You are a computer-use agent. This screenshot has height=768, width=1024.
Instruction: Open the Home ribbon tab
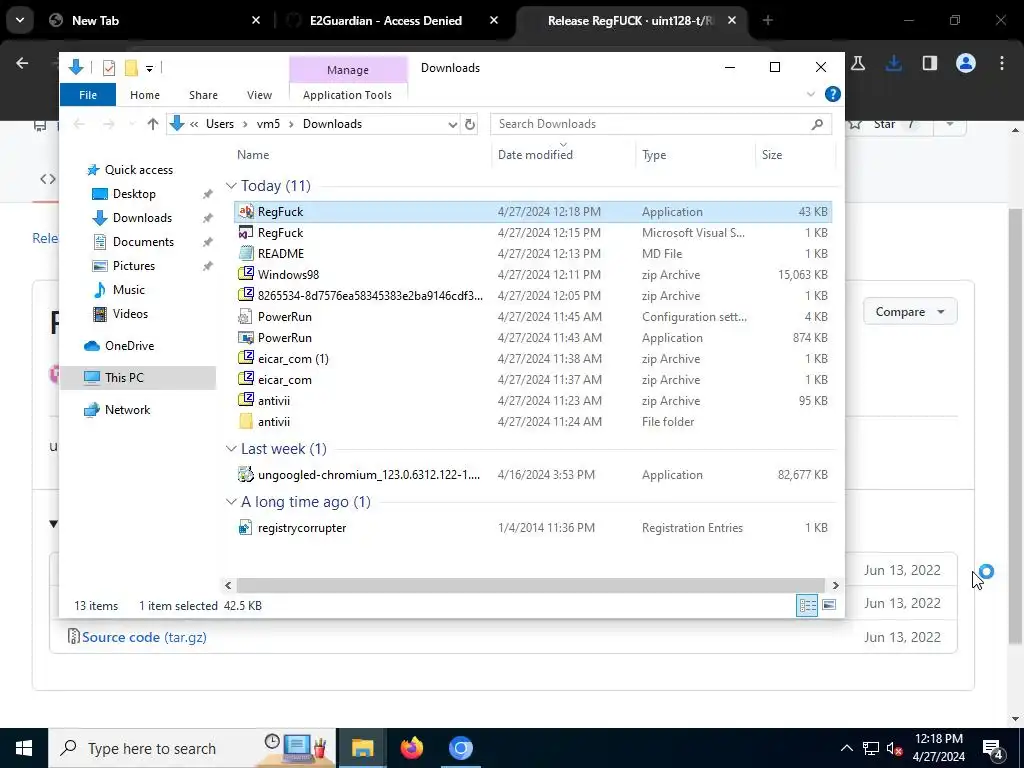pyautogui.click(x=145, y=95)
